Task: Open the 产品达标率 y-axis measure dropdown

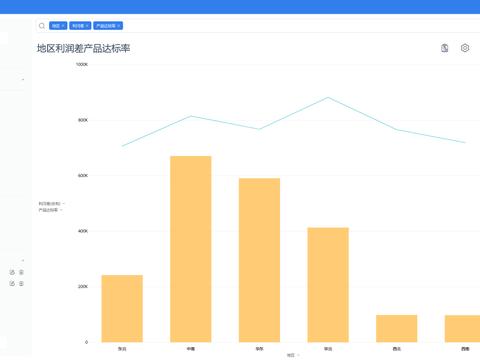Action: point(50,210)
